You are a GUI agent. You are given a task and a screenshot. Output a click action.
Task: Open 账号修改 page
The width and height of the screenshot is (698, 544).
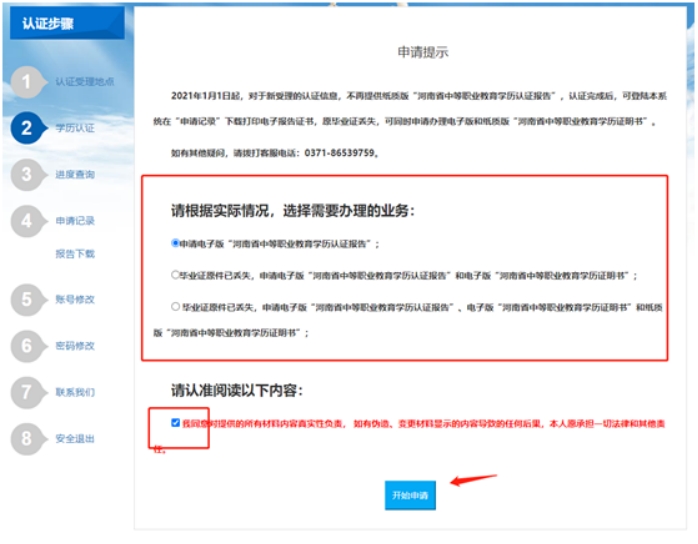[x=75, y=299]
